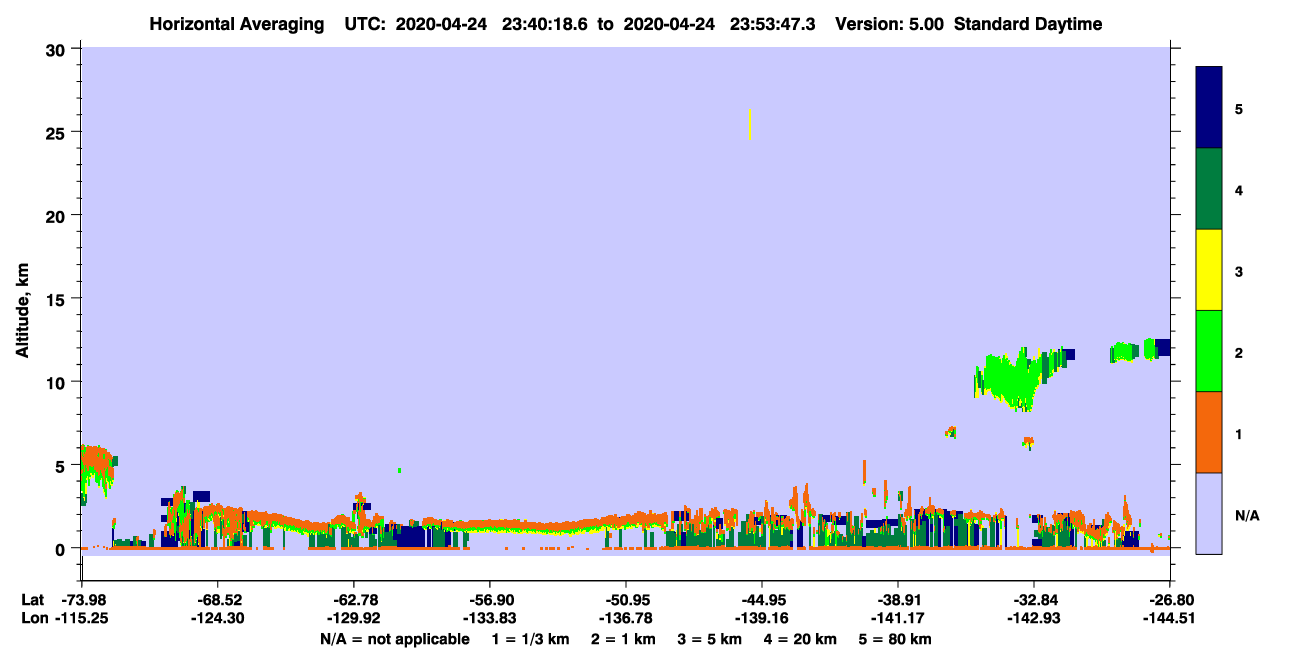
Task: Click the lavender N/A color bar segment
Action: (1209, 513)
